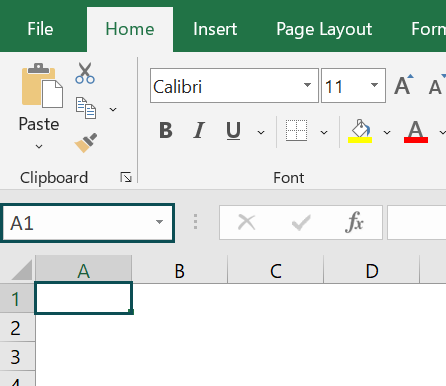Activate the Format Painter brush
This screenshot has height=386, width=446.
coord(86,143)
